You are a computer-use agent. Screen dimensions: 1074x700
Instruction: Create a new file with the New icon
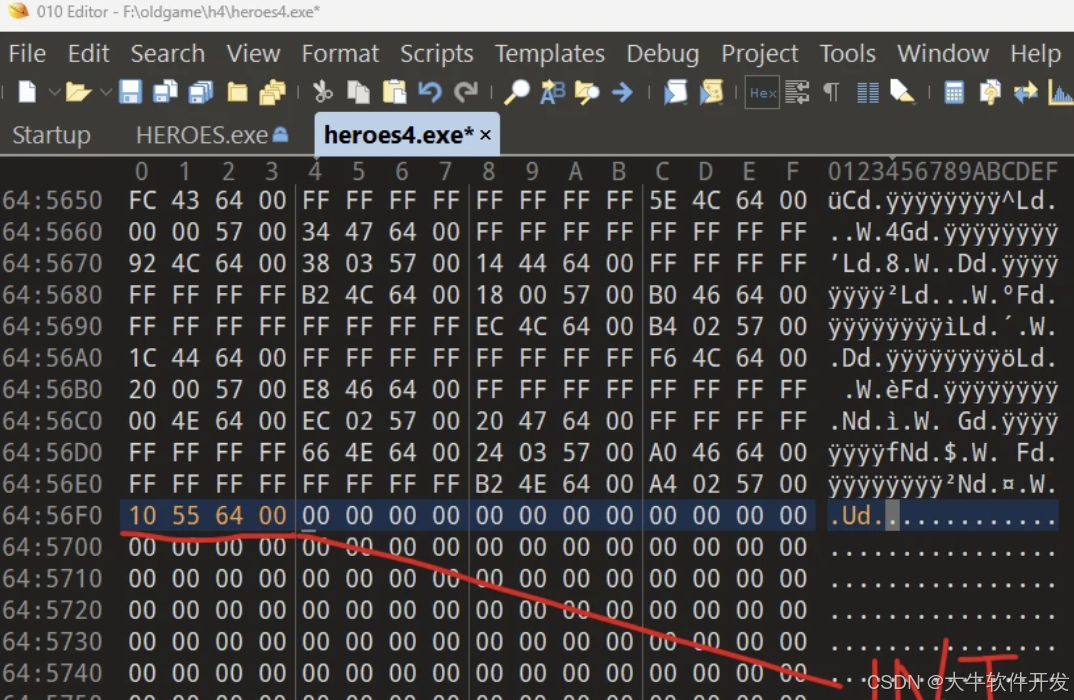pos(26,91)
